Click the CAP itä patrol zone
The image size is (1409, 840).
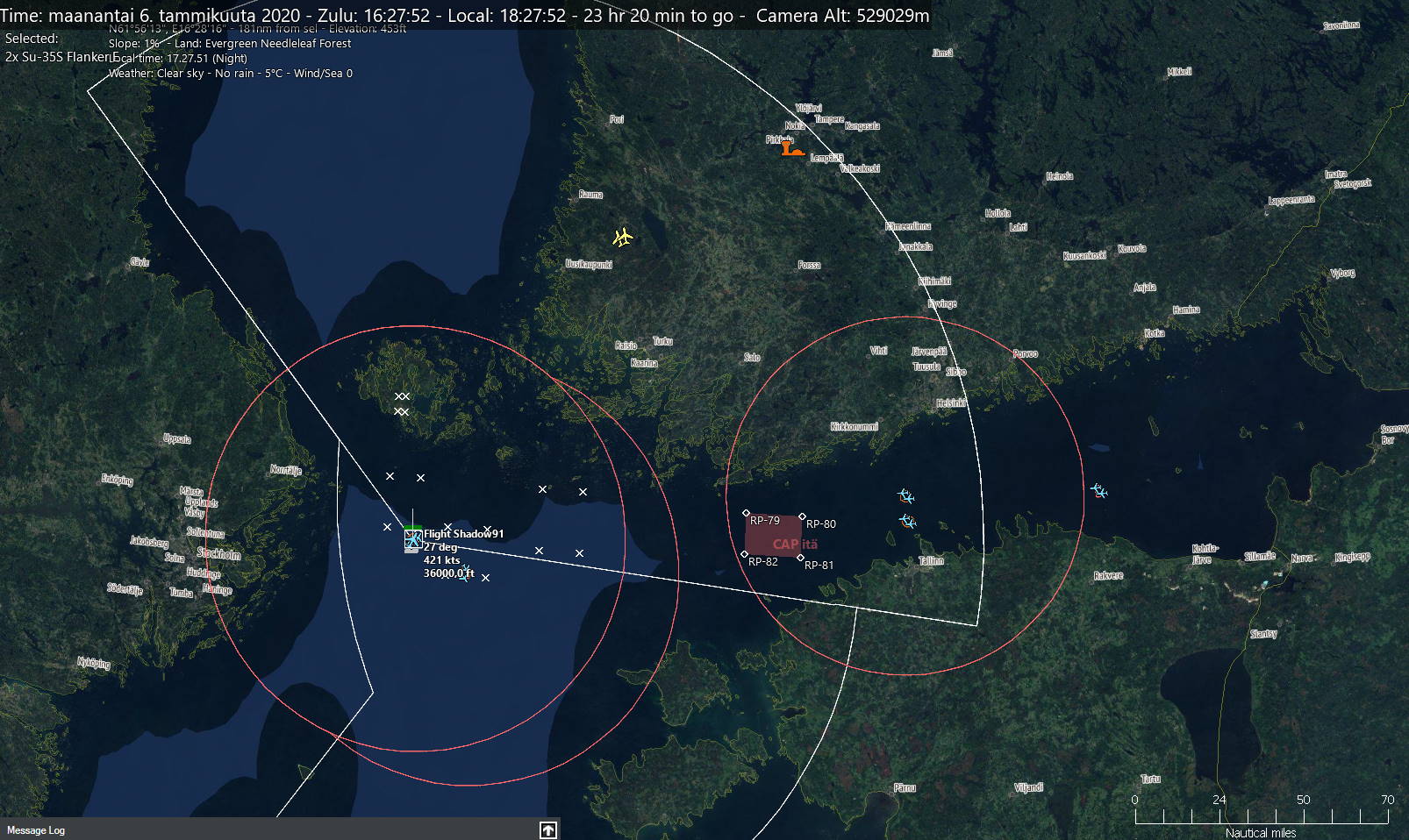pyautogui.click(x=774, y=537)
